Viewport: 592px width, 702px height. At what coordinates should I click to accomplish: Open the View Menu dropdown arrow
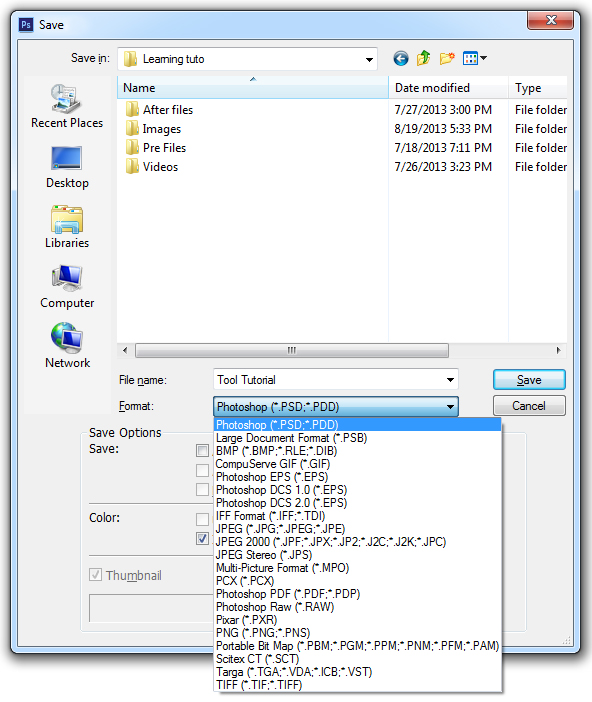(x=484, y=58)
